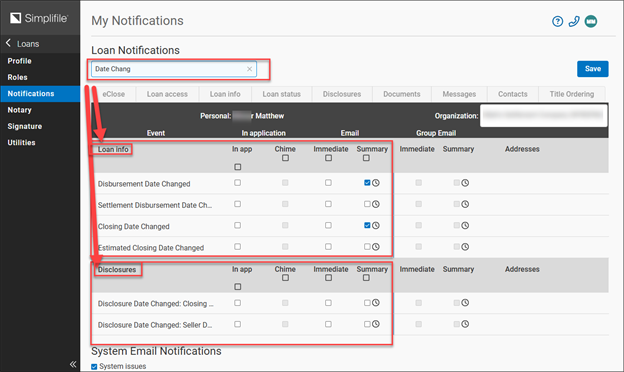Open the Organization selection box

click(544, 116)
